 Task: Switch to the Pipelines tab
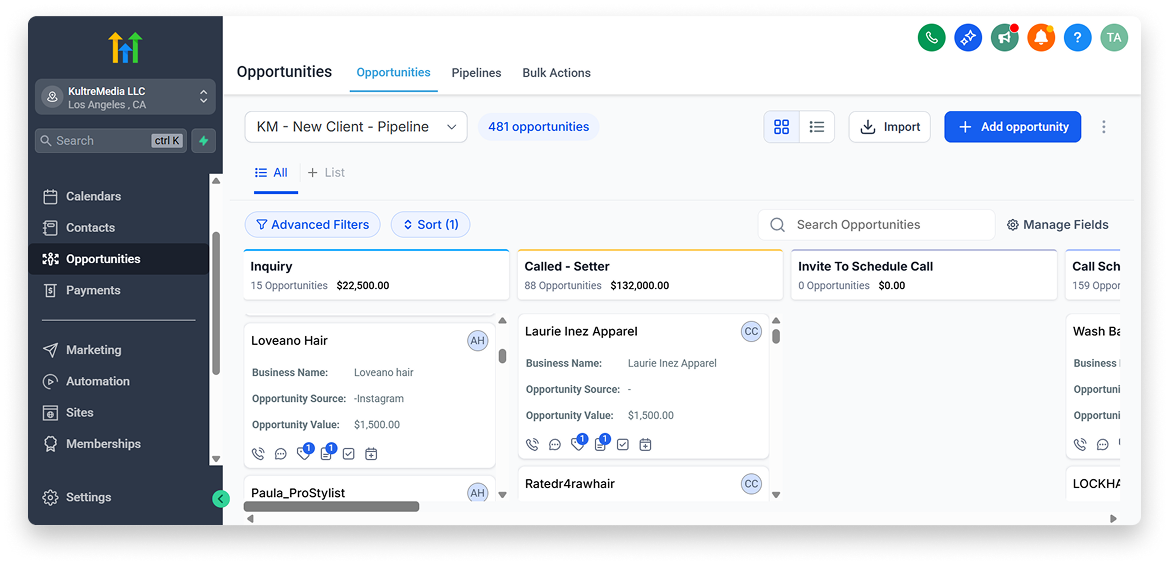click(x=476, y=73)
